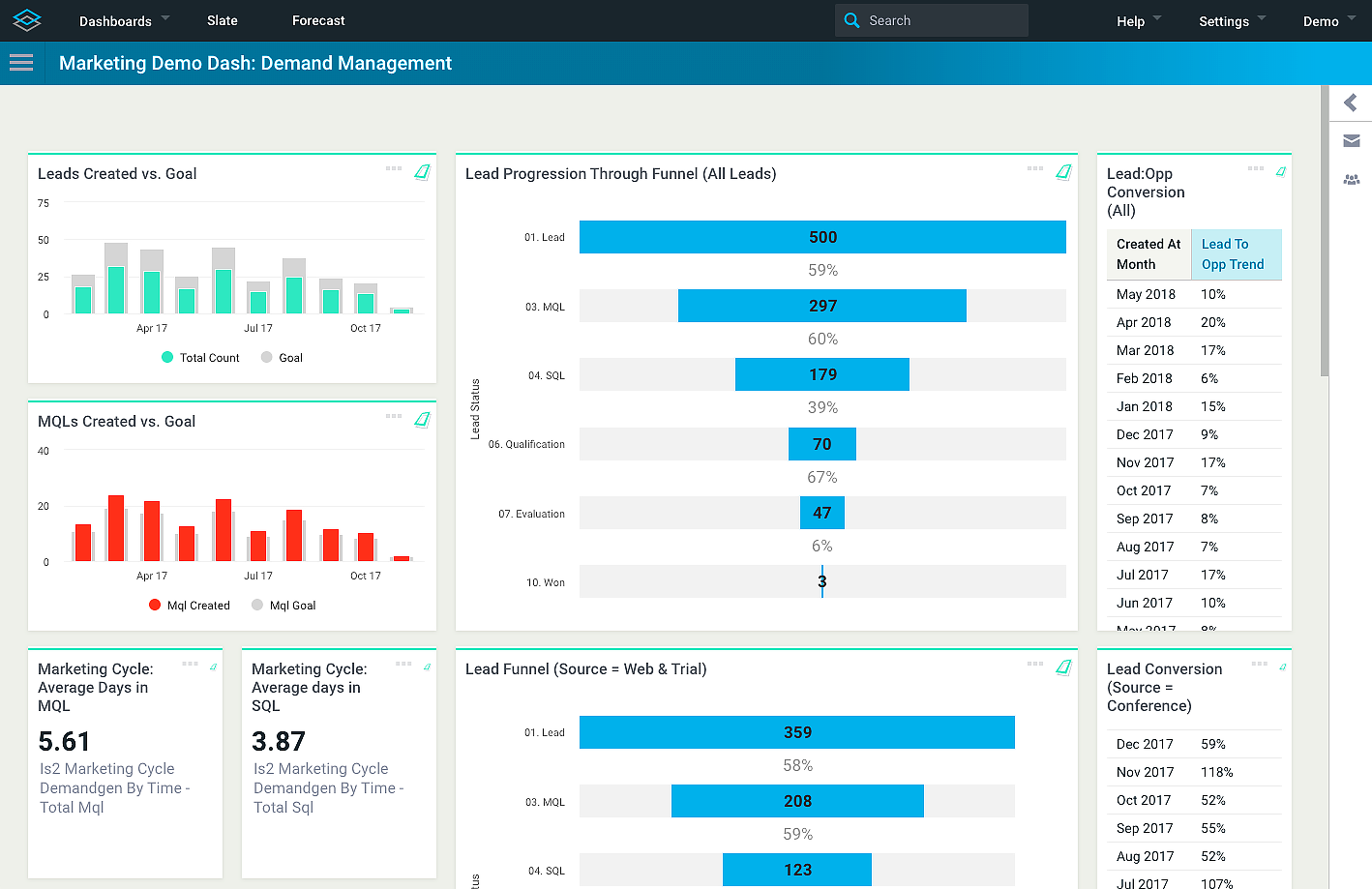The image size is (1372, 889).
Task: Open the Forecast menu item
Action: 318,21
